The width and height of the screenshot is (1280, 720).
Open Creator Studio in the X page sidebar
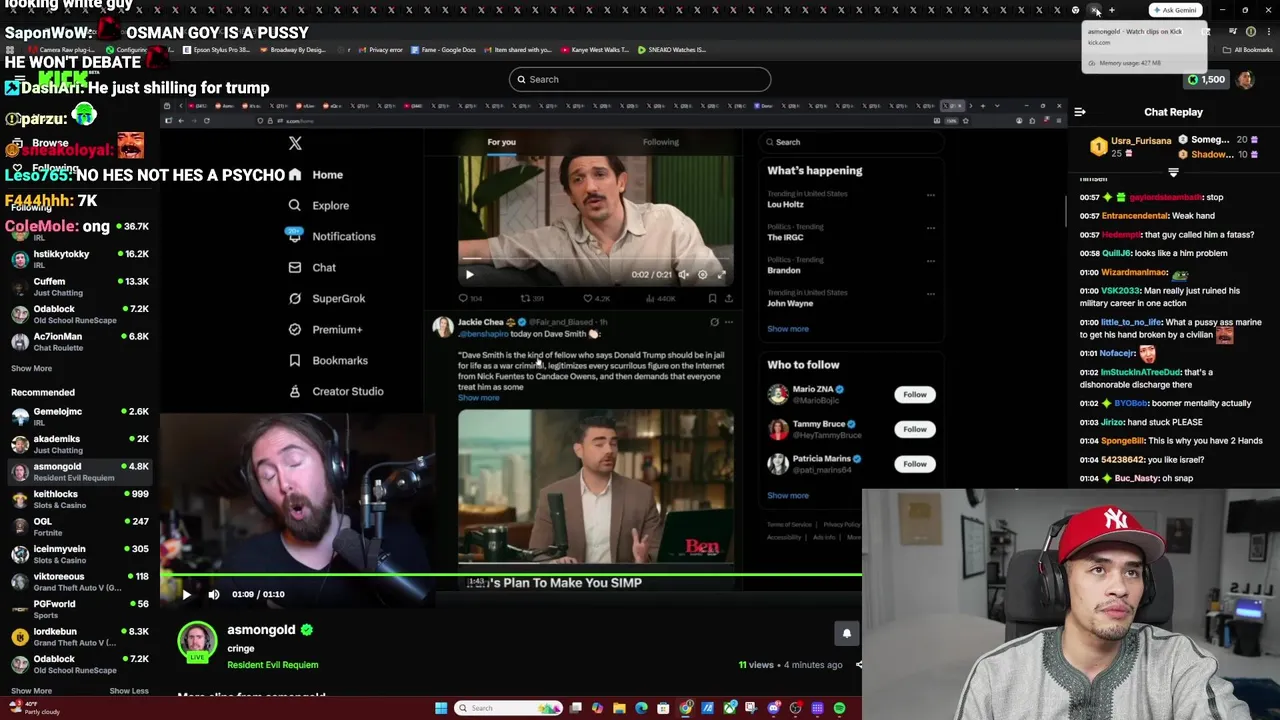(x=336, y=392)
